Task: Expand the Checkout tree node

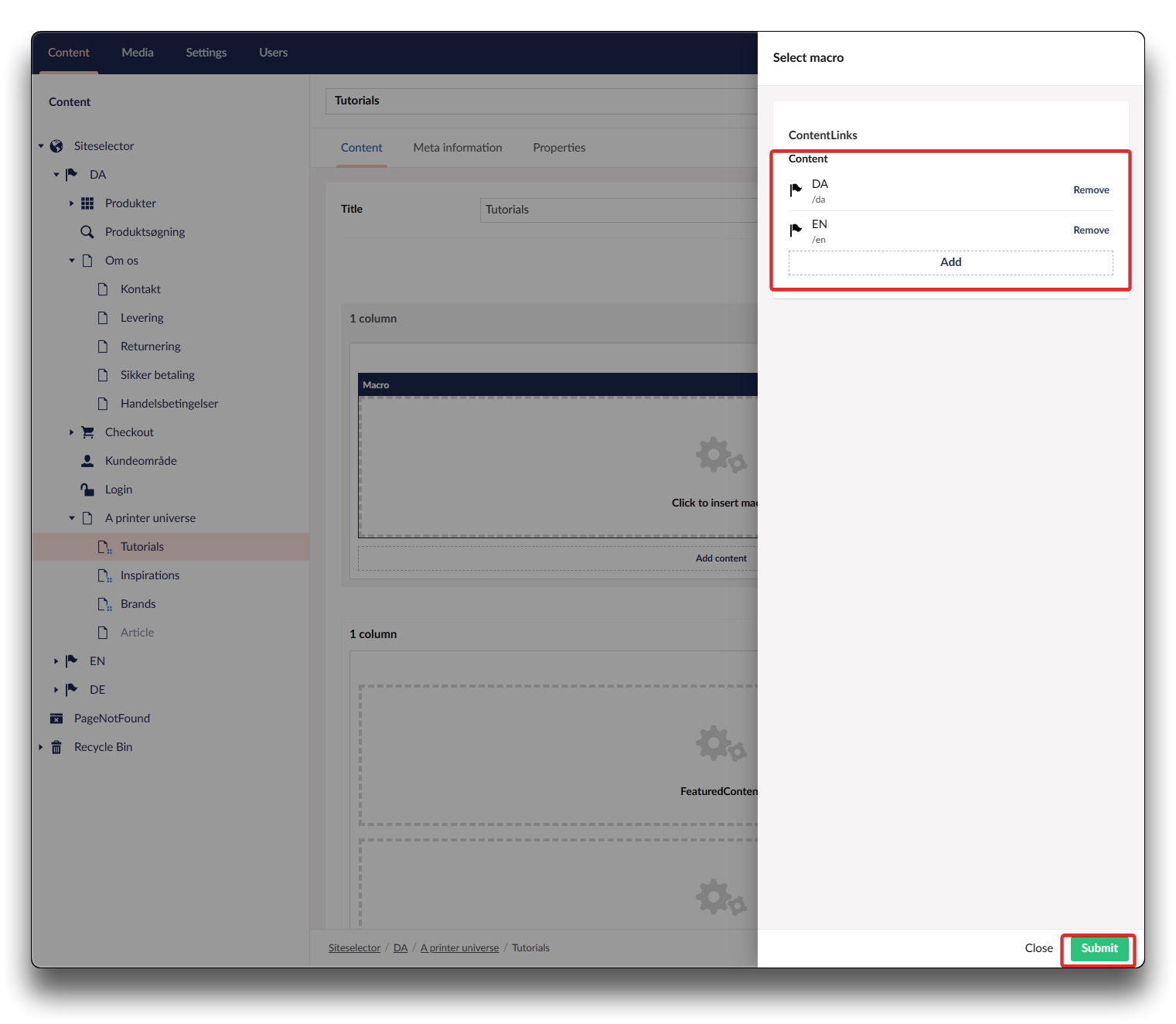Action: click(x=72, y=432)
